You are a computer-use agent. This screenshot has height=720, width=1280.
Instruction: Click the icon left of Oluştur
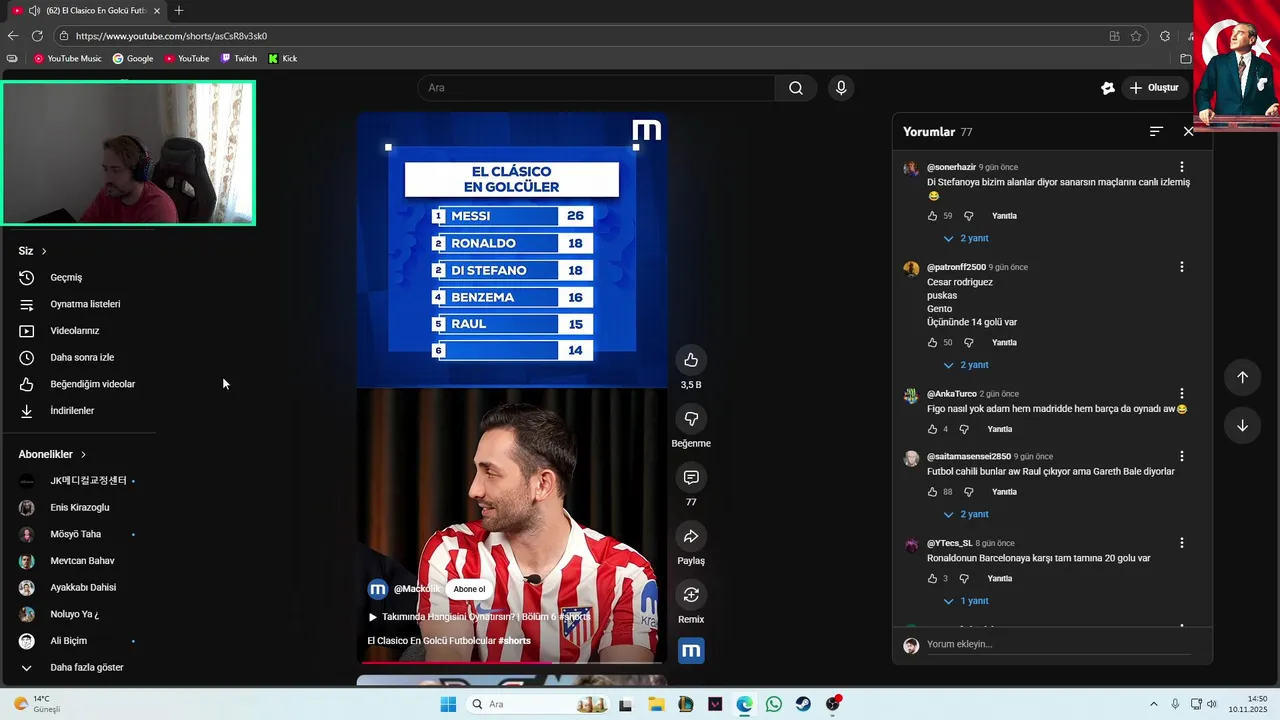click(1107, 88)
